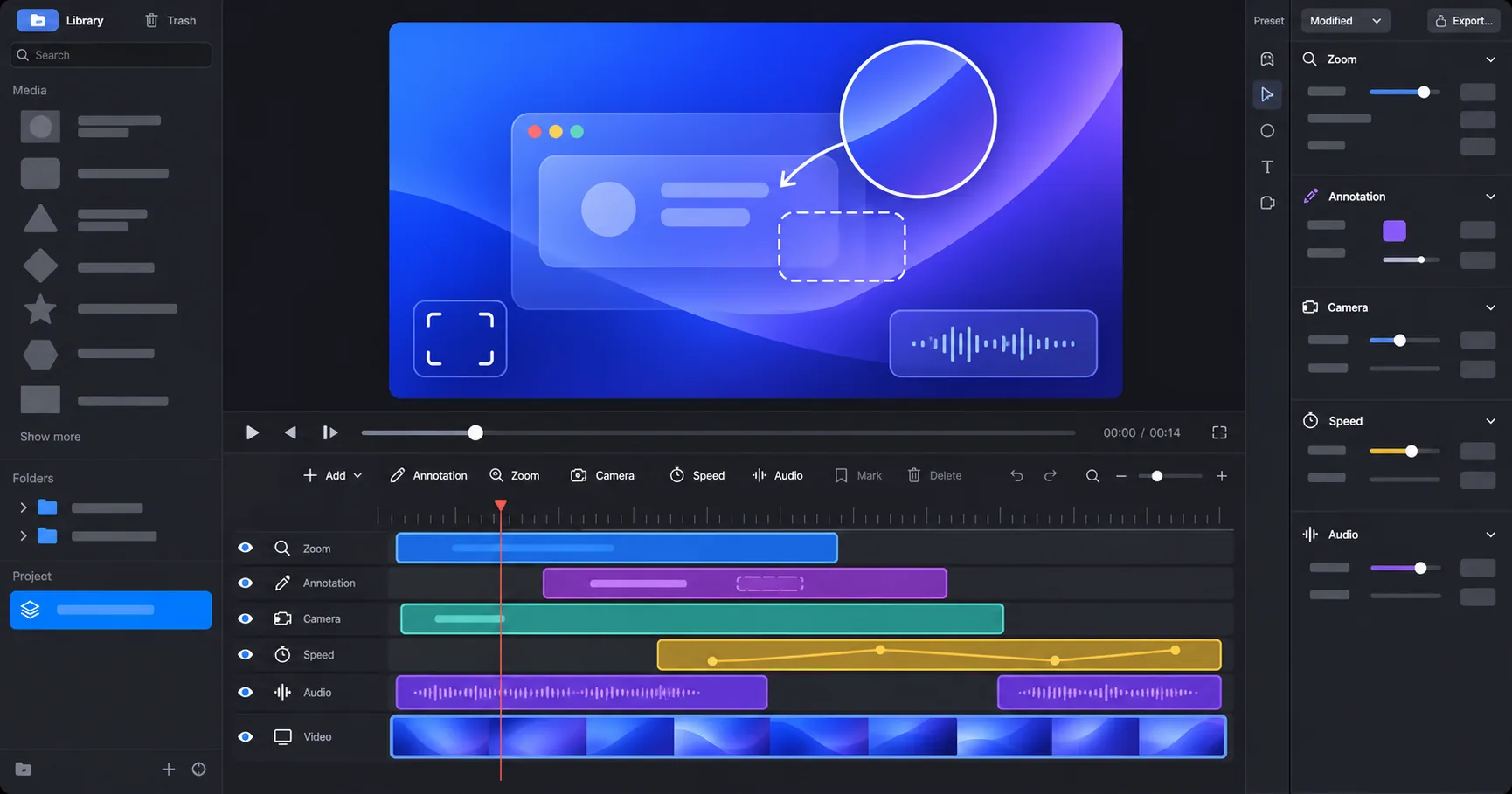Collapse the Camera properties section
This screenshot has width=1512, height=794.
coord(1490,307)
